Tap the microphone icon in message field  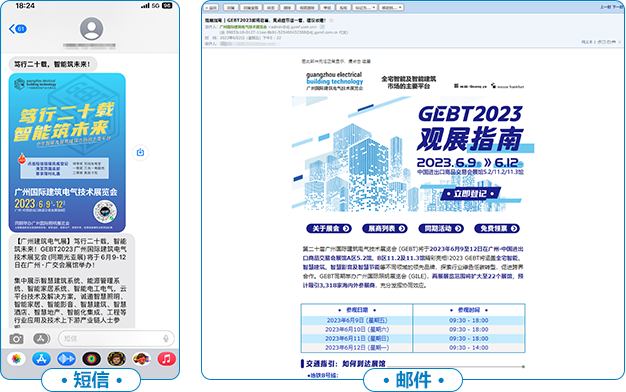pyautogui.click(x=166, y=339)
